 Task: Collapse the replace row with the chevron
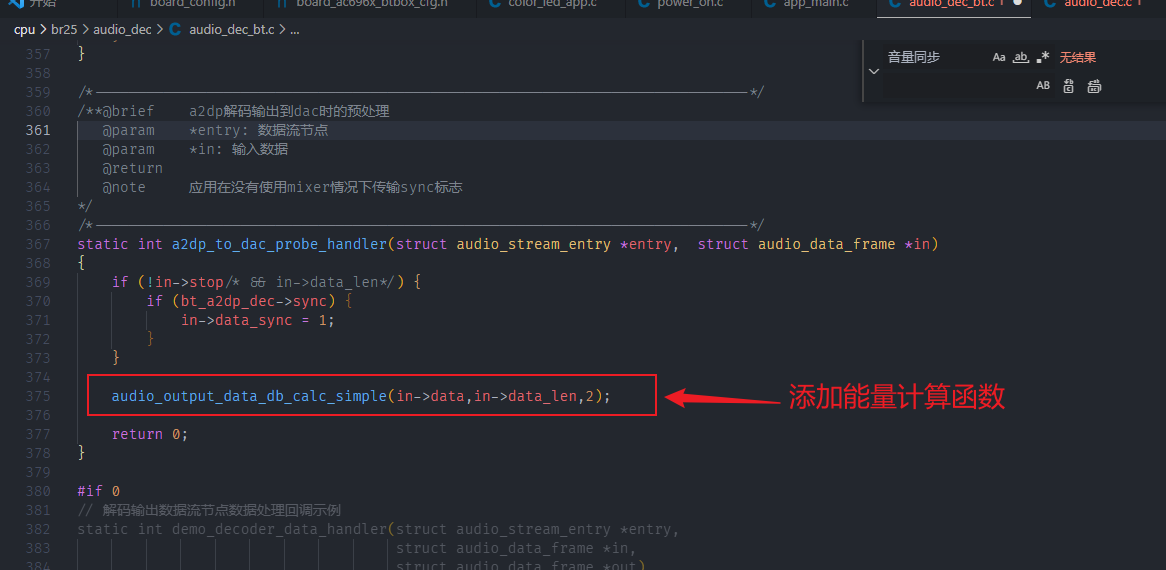(x=874, y=71)
